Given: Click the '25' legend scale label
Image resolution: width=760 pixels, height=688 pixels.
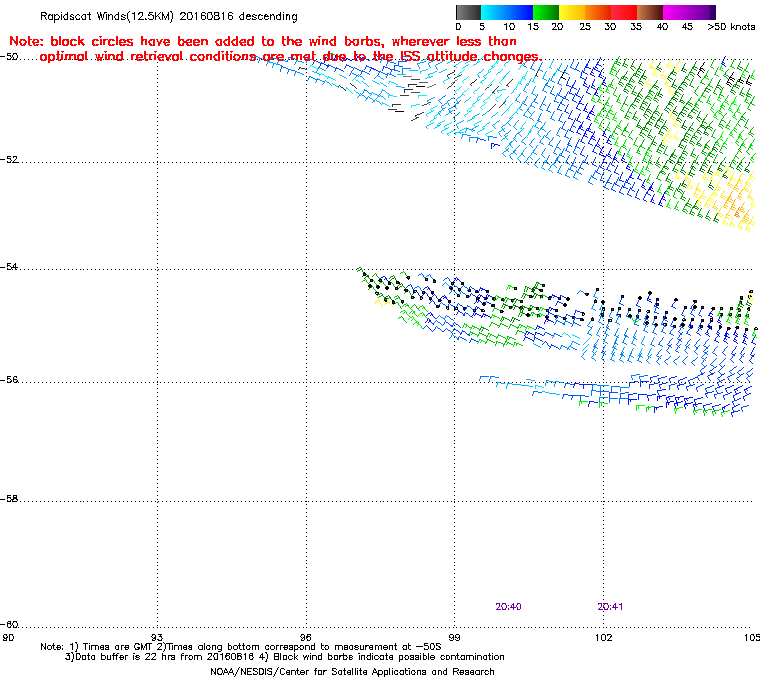Looking at the screenshot, I should (x=585, y=27).
